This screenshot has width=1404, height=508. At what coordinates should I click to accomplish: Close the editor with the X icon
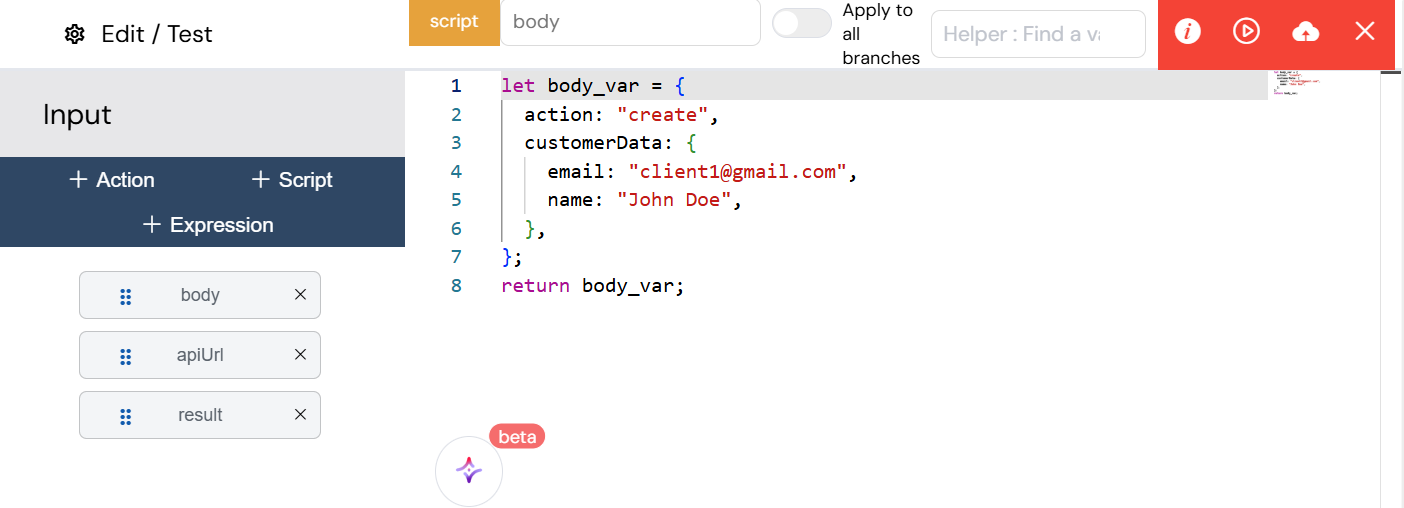[x=1365, y=33]
